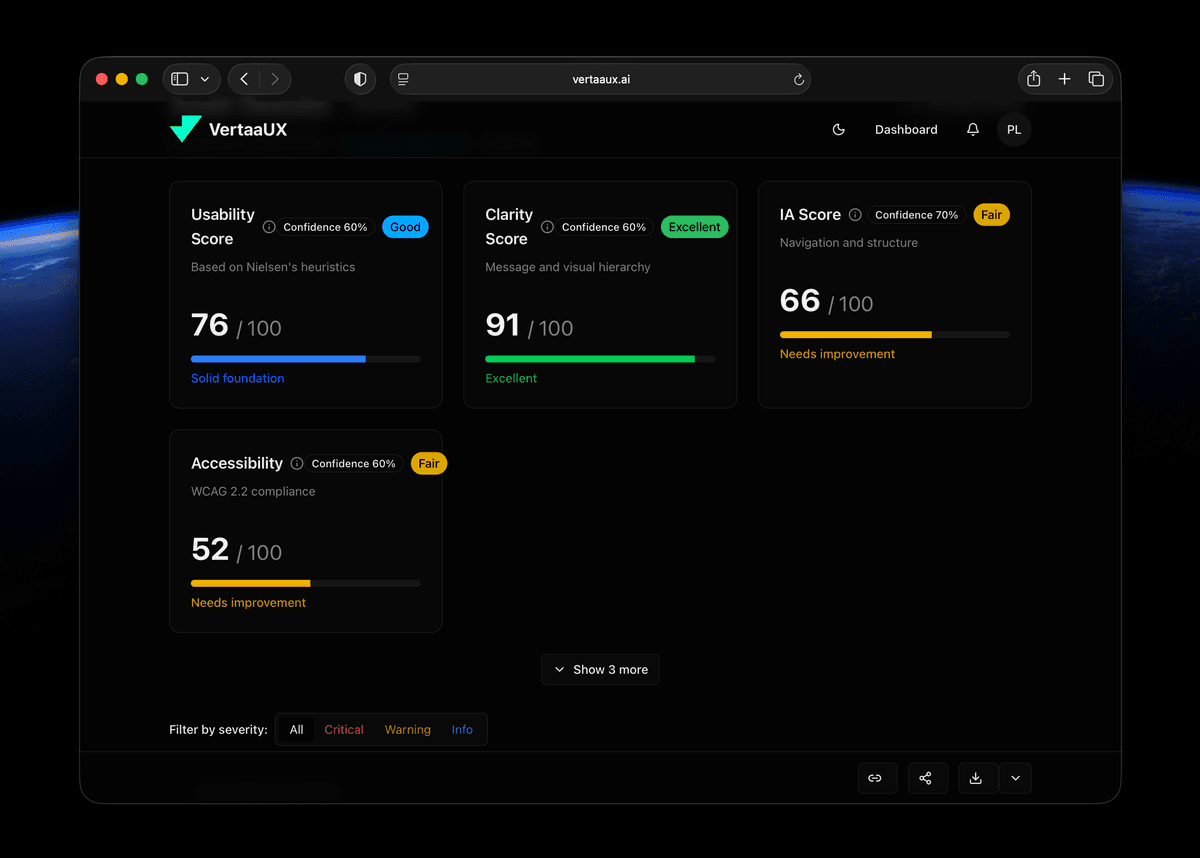Click the info icon next to IA Score
This screenshot has width=1200, height=858.
(855, 214)
